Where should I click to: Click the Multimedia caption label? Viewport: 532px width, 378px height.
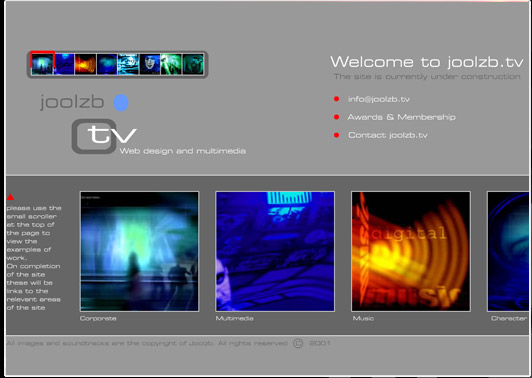pyautogui.click(x=234, y=318)
